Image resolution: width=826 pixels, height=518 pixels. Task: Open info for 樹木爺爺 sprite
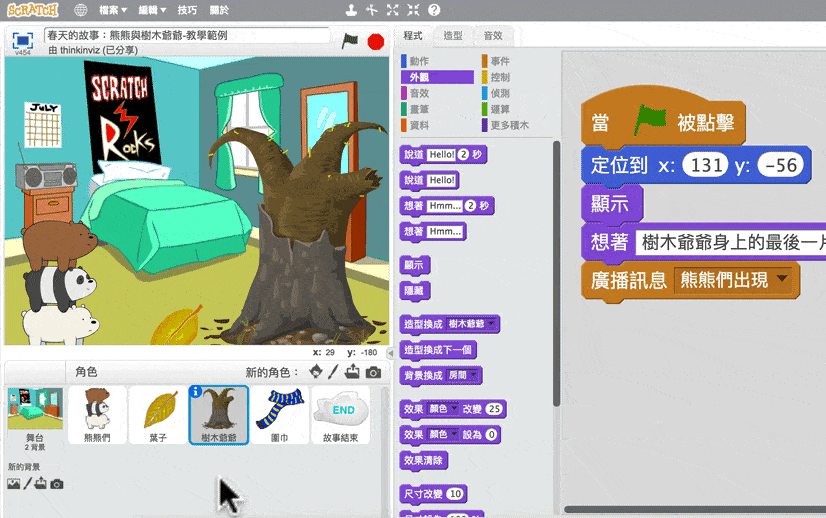[195, 392]
